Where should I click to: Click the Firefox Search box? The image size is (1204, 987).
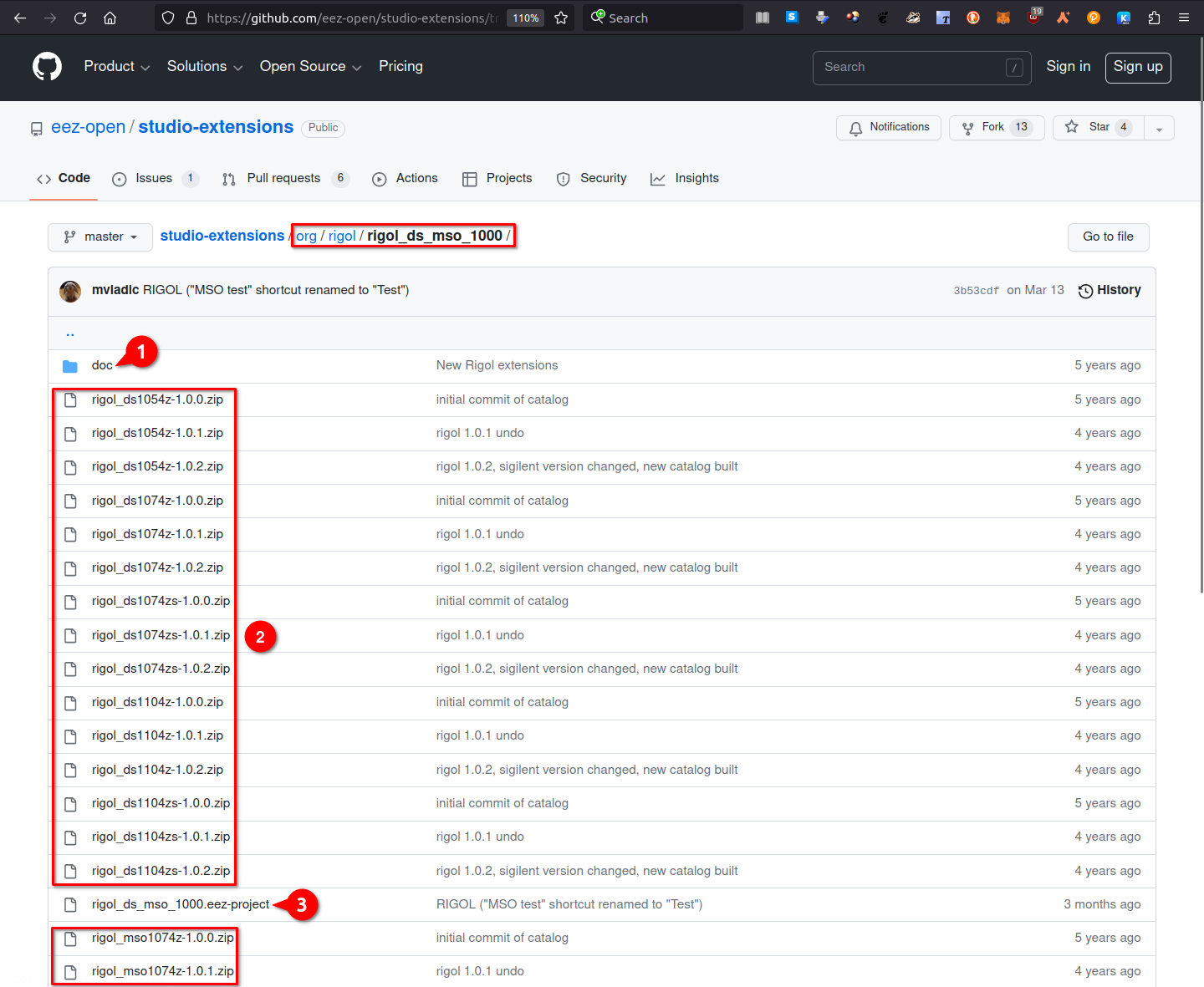[x=663, y=18]
